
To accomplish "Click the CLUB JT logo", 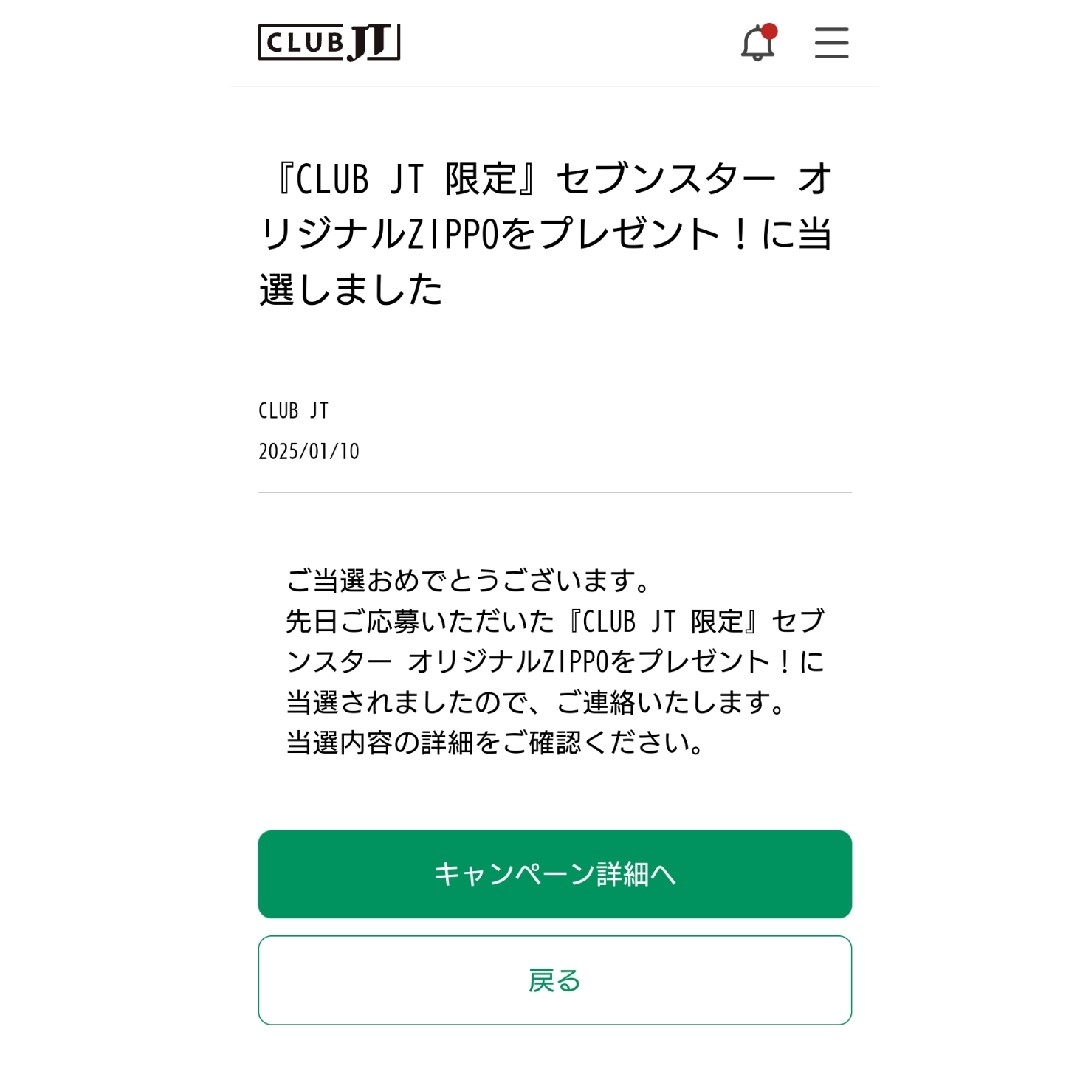I will 329,43.
